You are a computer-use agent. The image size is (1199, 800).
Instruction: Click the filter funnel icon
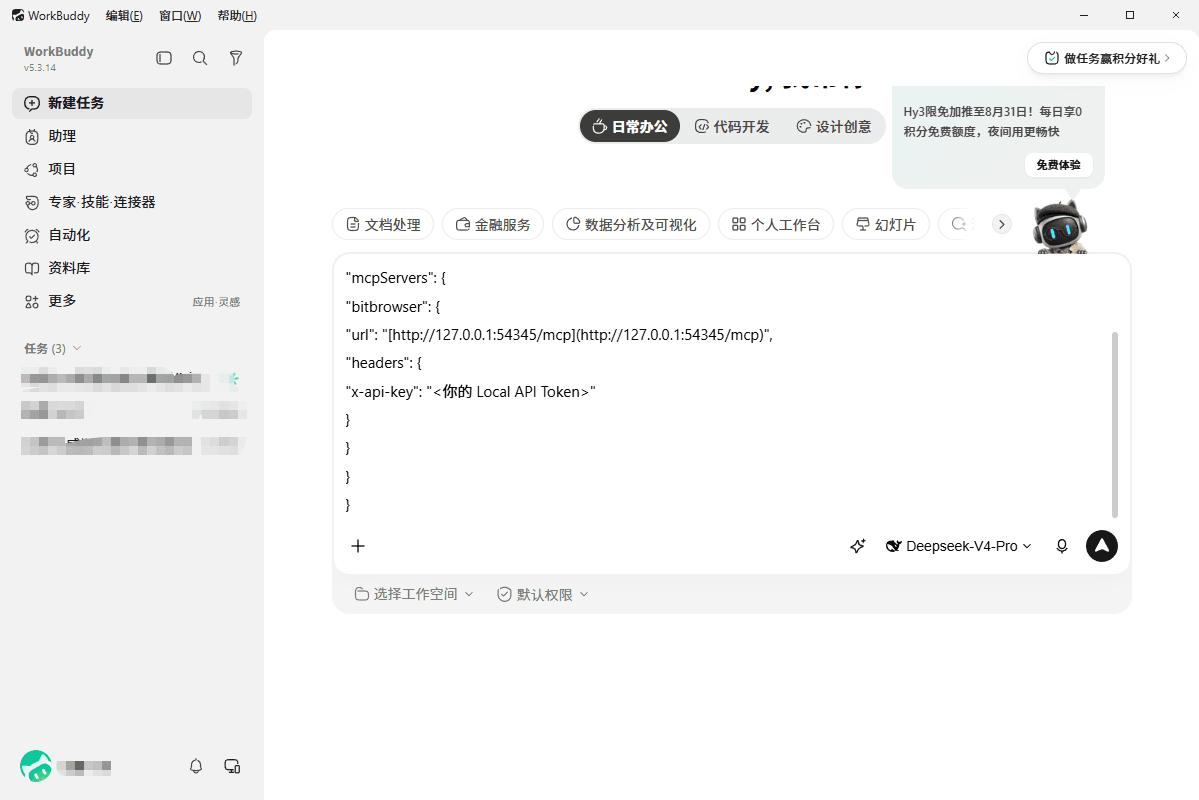(x=236, y=58)
